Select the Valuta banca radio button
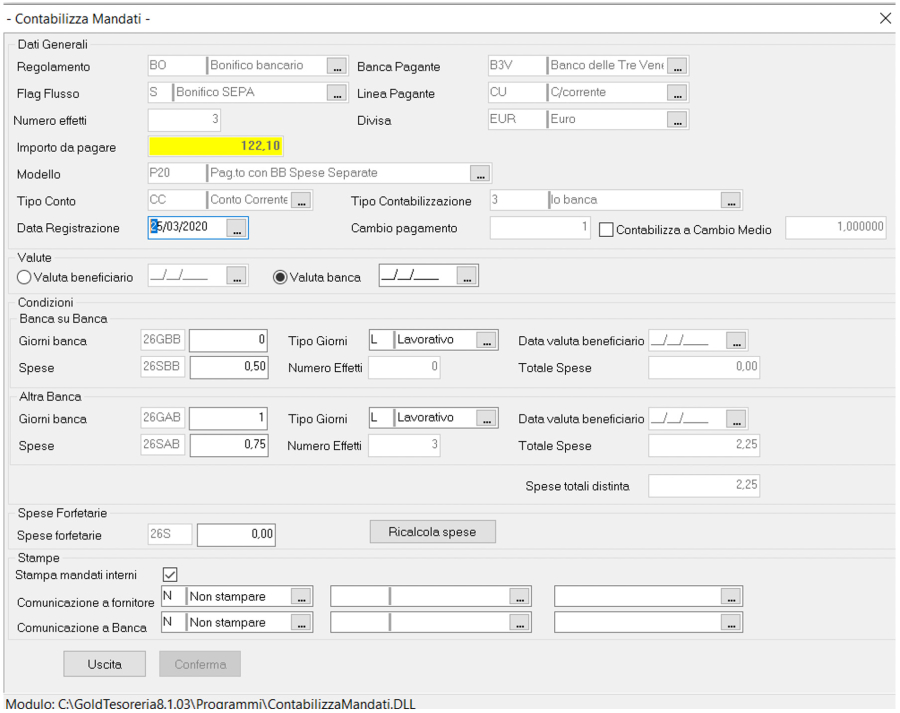This screenshot has width=900, height=713. coord(281,278)
